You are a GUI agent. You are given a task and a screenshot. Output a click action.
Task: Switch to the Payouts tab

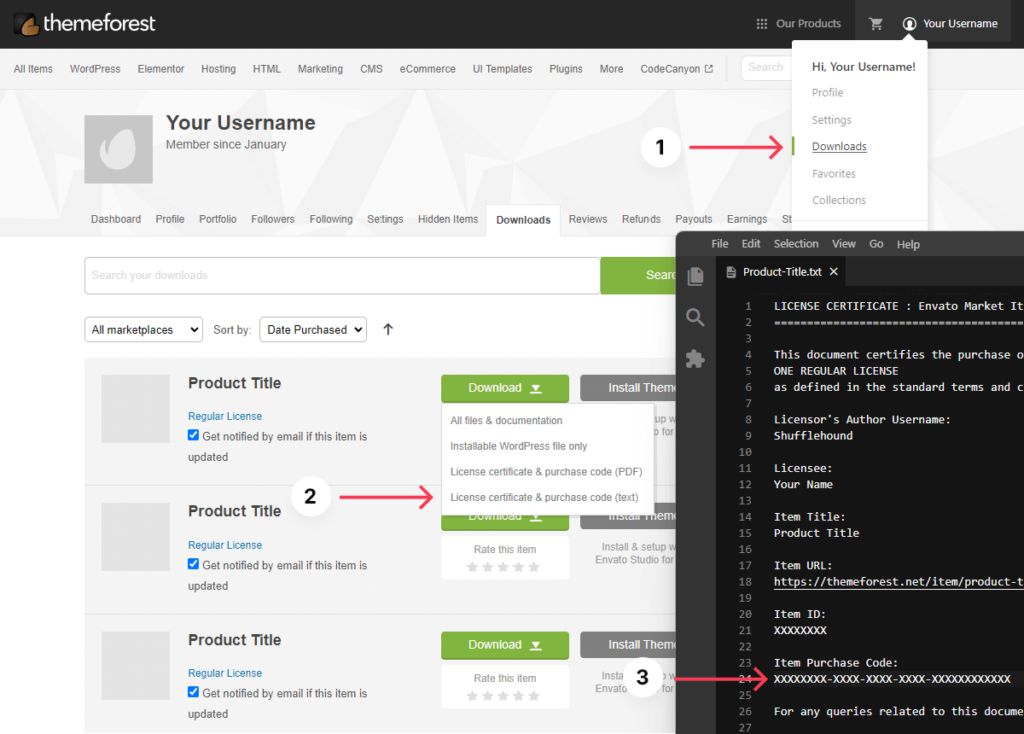click(x=694, y=219)
